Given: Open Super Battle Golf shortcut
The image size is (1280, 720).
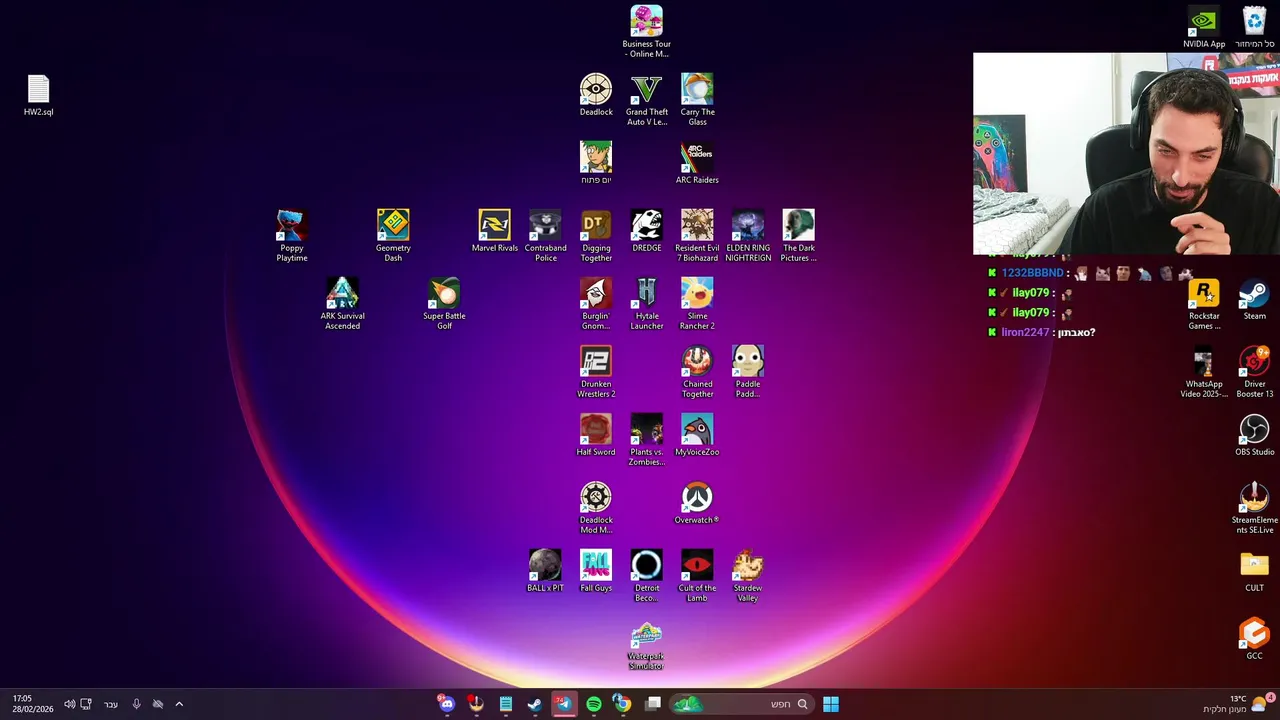Looking at the screenshot, I should tap(444, 303).
